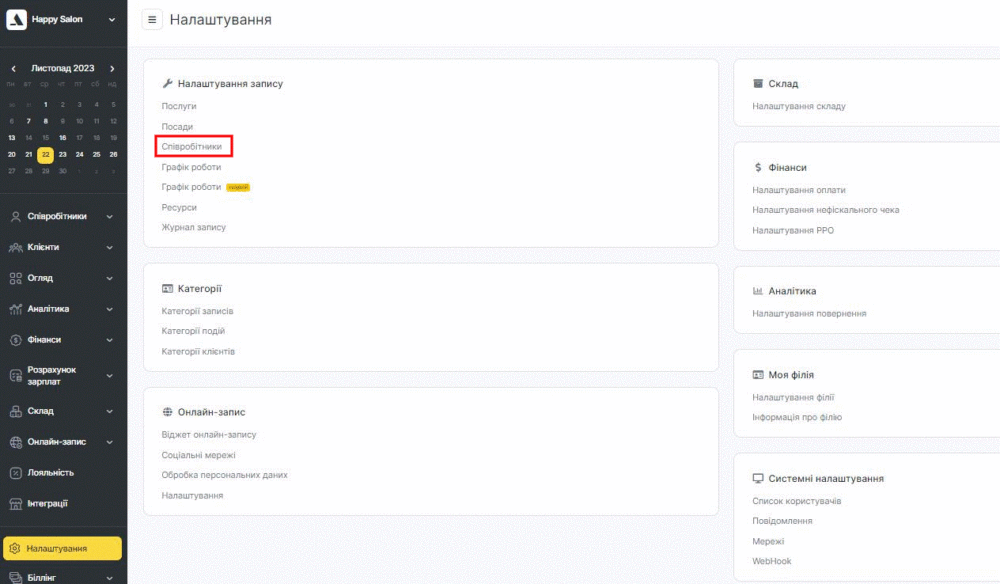Select day 13 in the calendar

(x=11, y=138)
